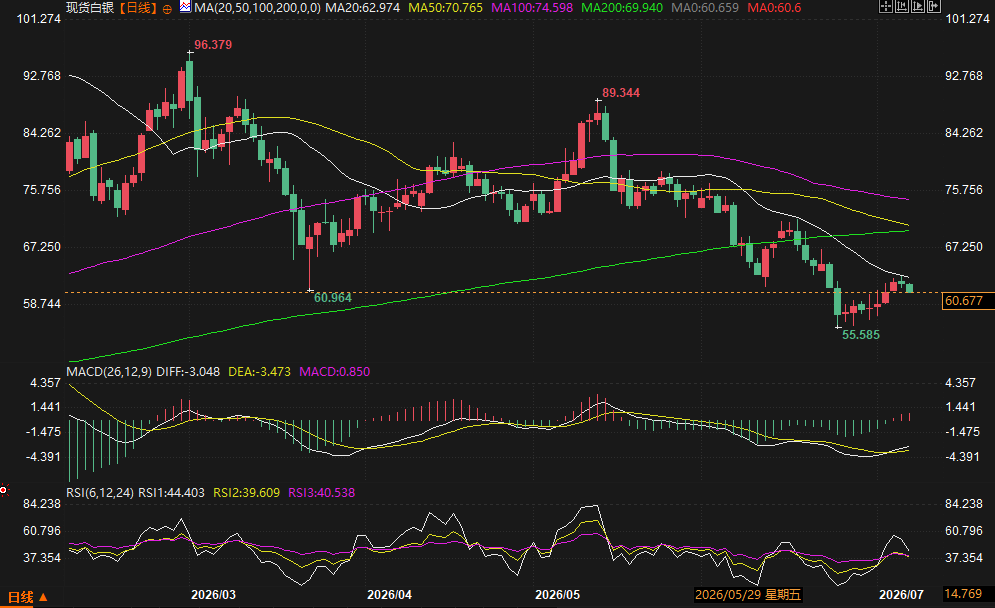Click the red sun marker on left edge

[3, 490]
